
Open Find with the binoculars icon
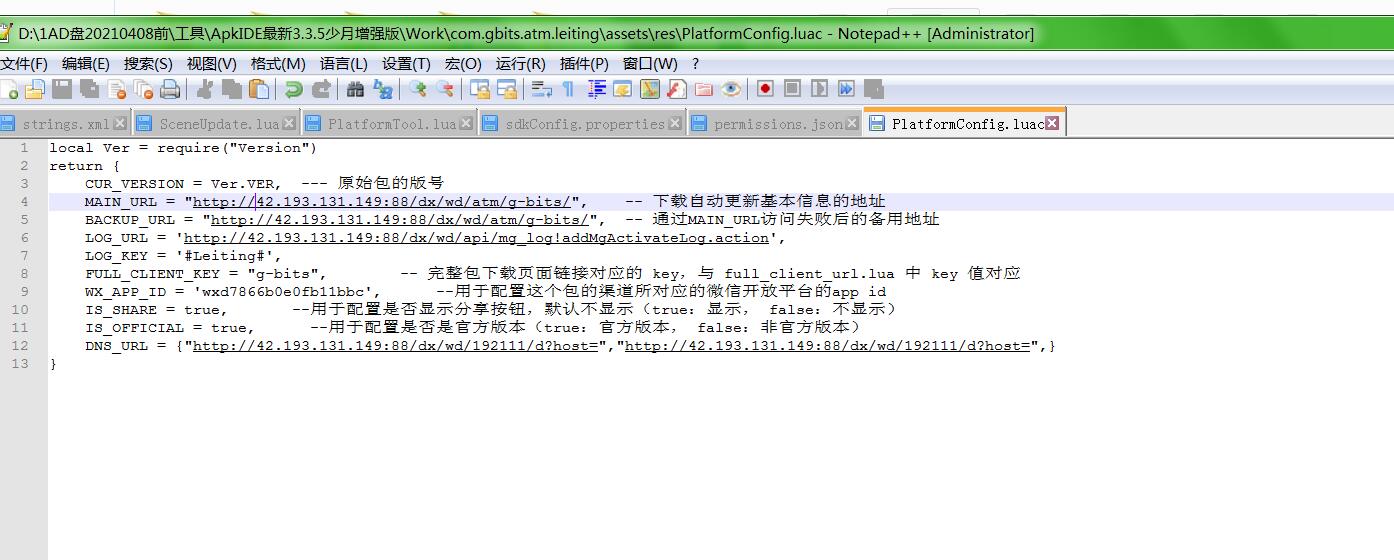(x=355, y=89)
